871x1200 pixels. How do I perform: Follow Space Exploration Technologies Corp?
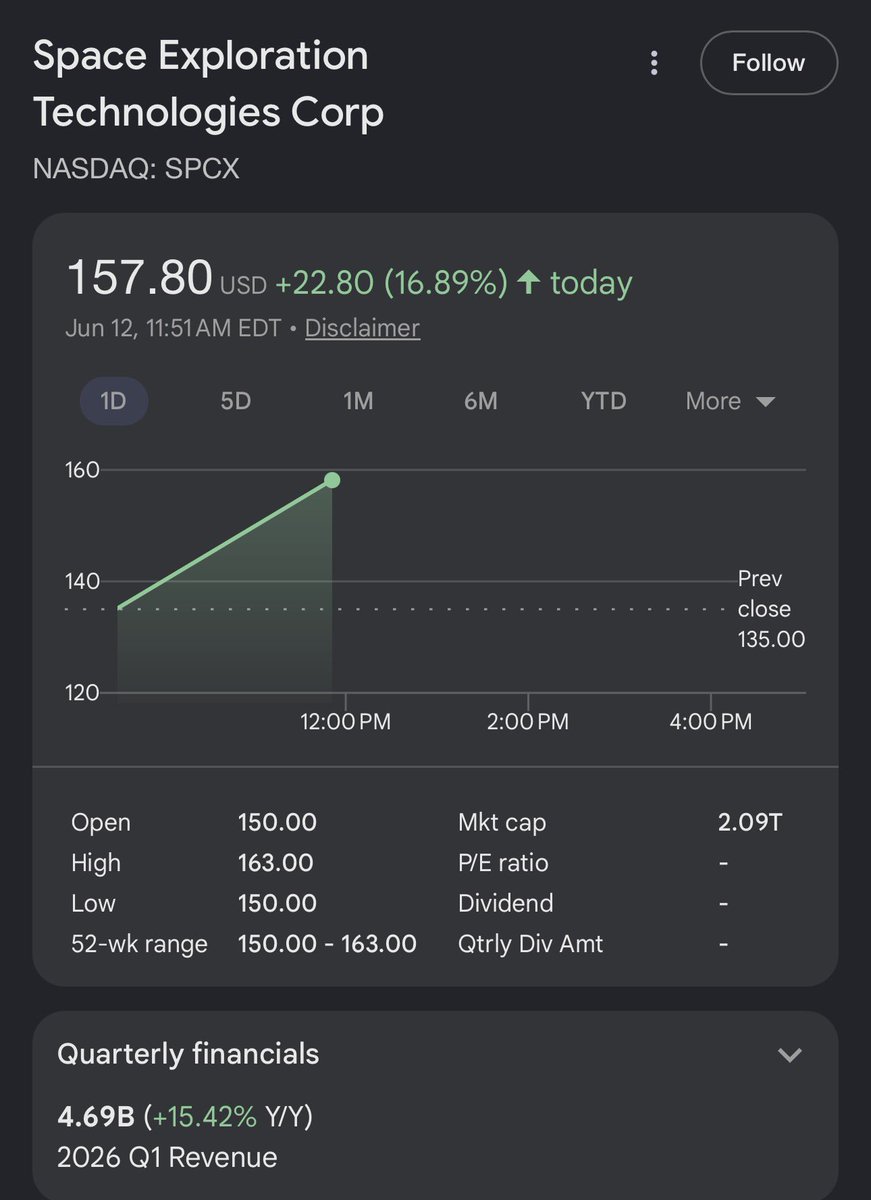[x=768, y=63]
